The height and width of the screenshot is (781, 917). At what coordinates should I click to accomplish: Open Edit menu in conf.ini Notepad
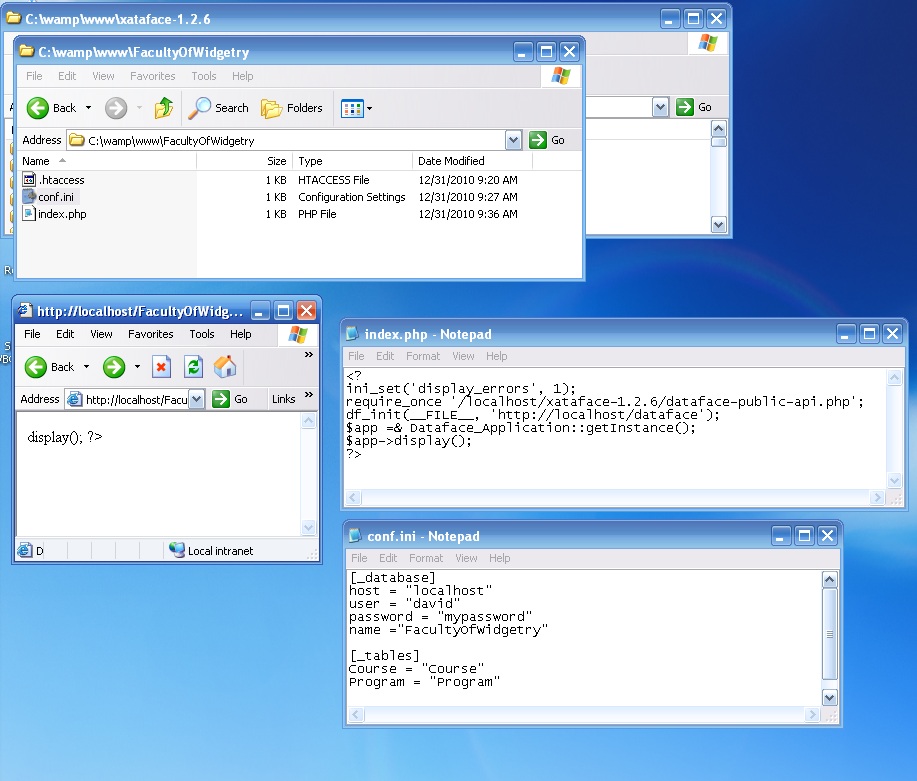tap(388, 558)
